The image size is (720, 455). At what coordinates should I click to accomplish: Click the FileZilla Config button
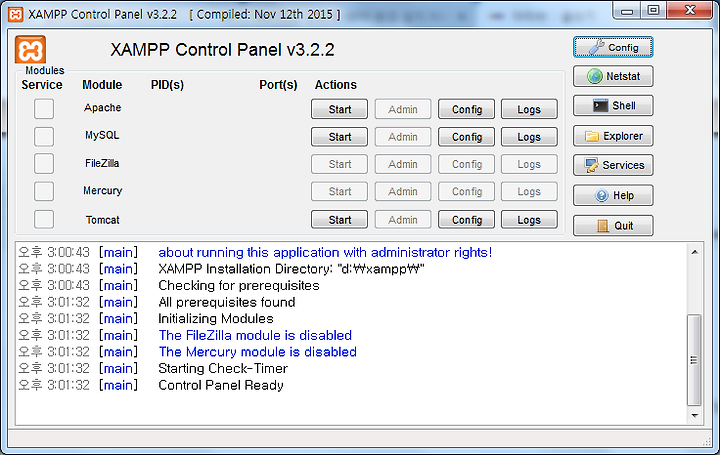point(467,164)
